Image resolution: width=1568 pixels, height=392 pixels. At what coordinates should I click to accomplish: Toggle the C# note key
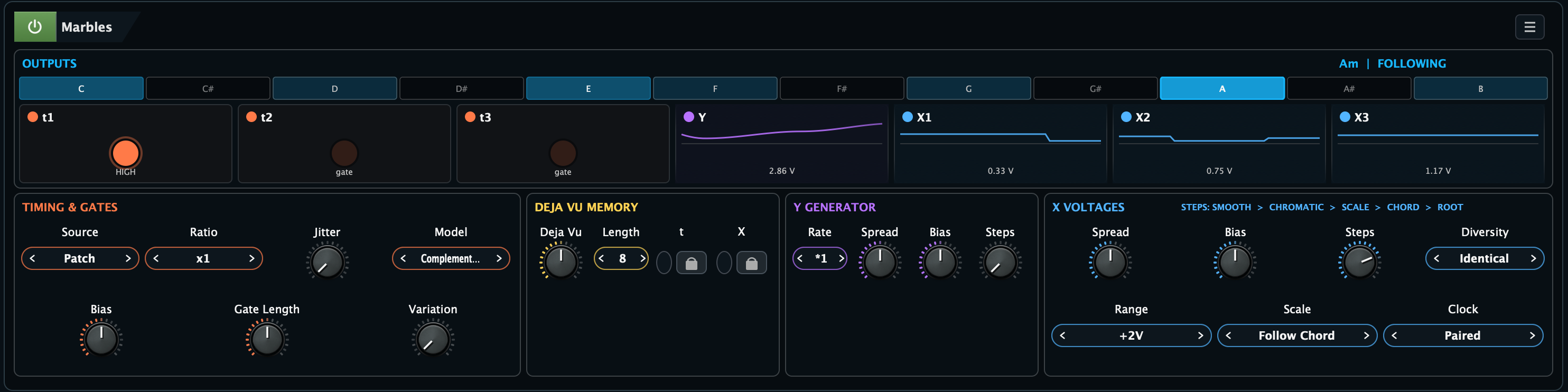tap(208, 89)
